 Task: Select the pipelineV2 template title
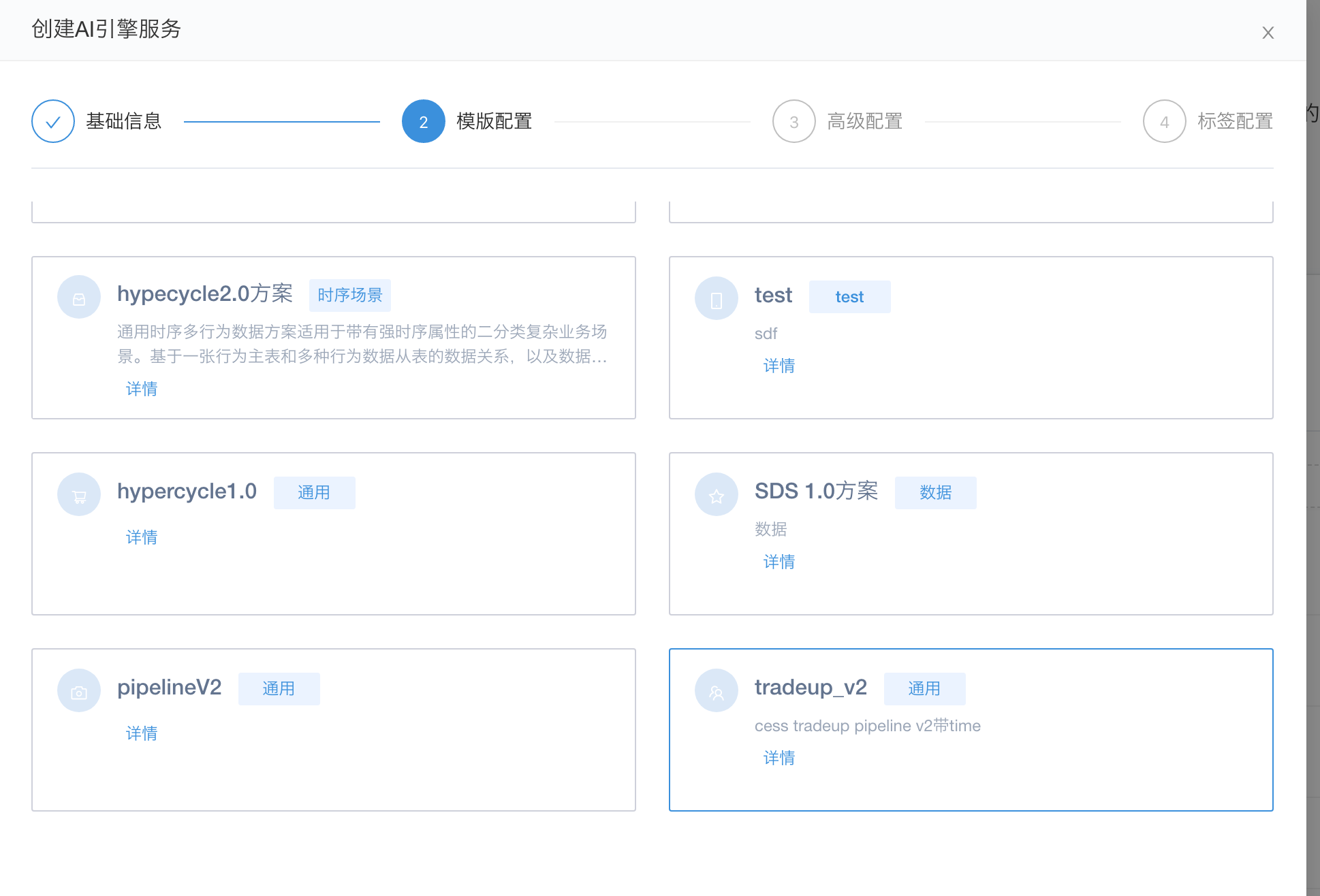169,688
